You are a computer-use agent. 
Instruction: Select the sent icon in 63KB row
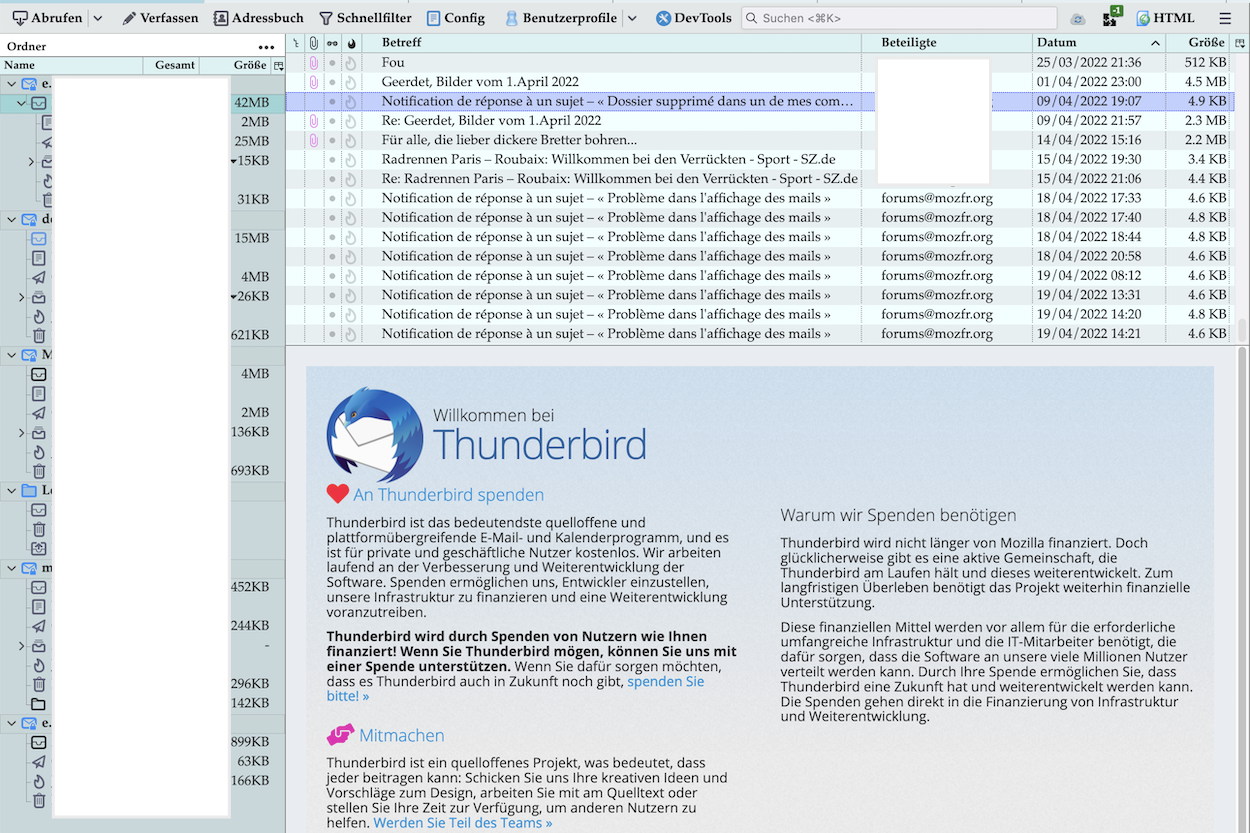point(39,761)
